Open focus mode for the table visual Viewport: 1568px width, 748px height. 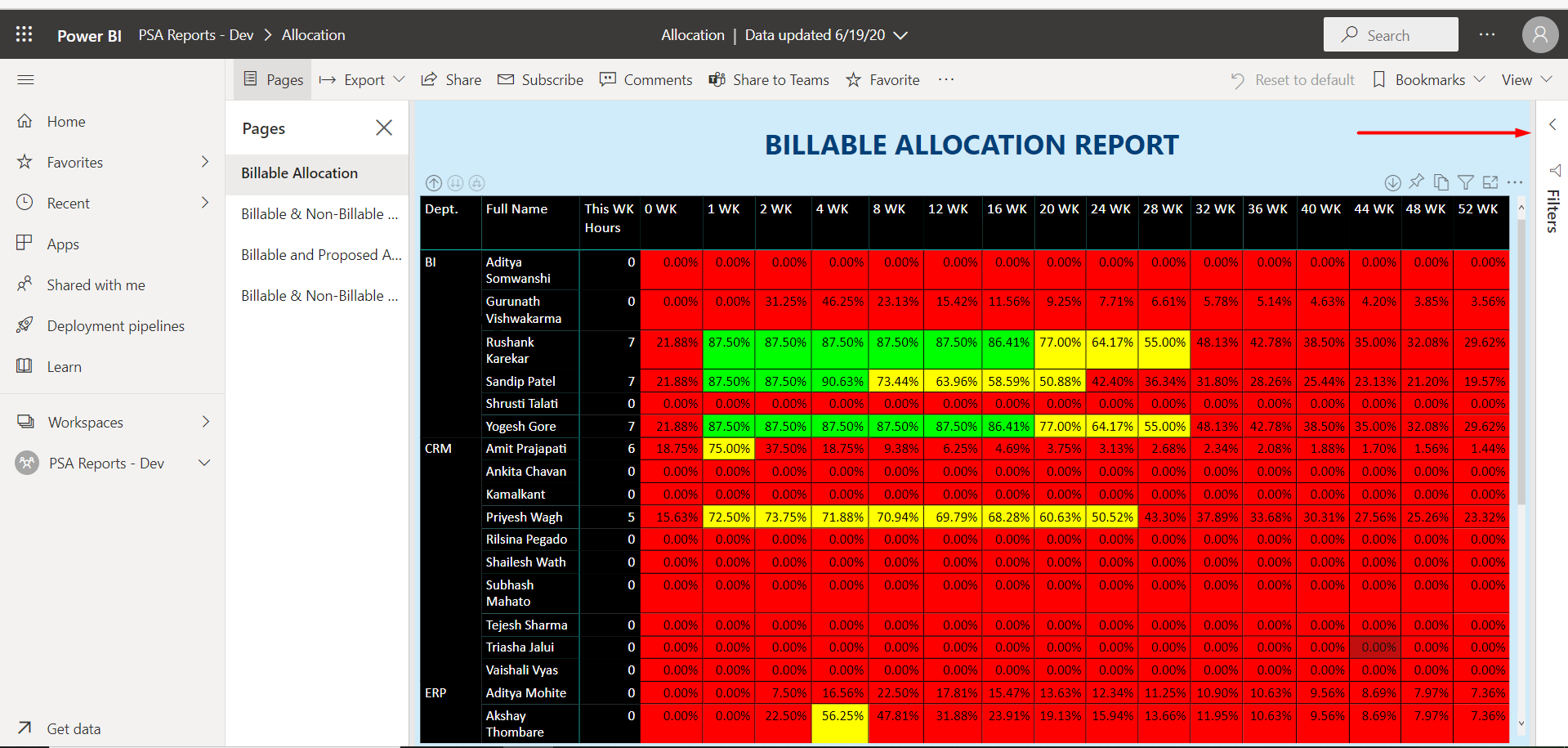1490,182
